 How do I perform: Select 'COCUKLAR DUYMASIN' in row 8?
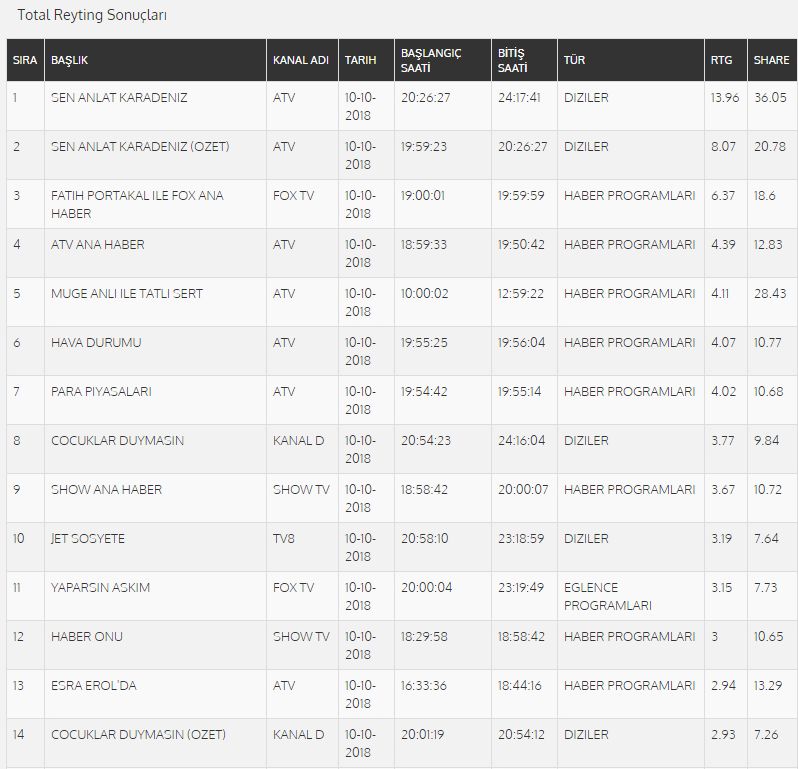(x=118, y=441)
